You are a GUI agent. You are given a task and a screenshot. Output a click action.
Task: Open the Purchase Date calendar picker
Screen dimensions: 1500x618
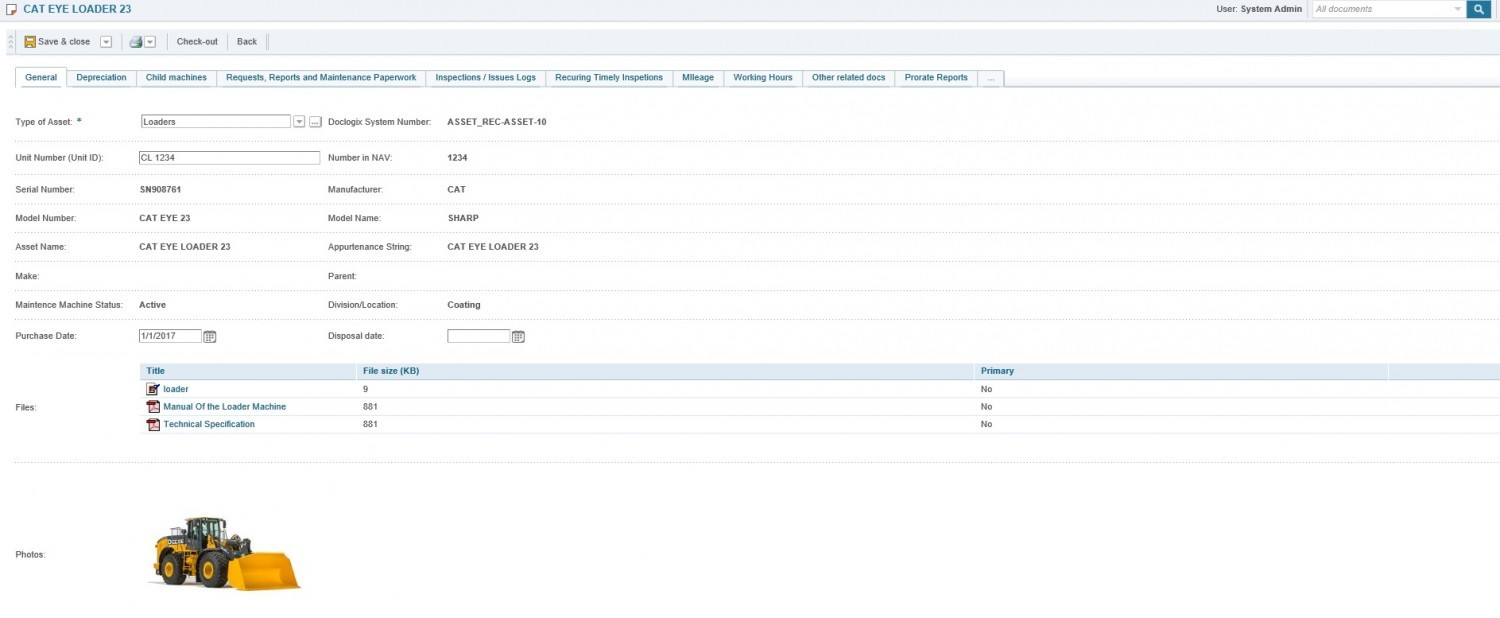coord(210,337)
